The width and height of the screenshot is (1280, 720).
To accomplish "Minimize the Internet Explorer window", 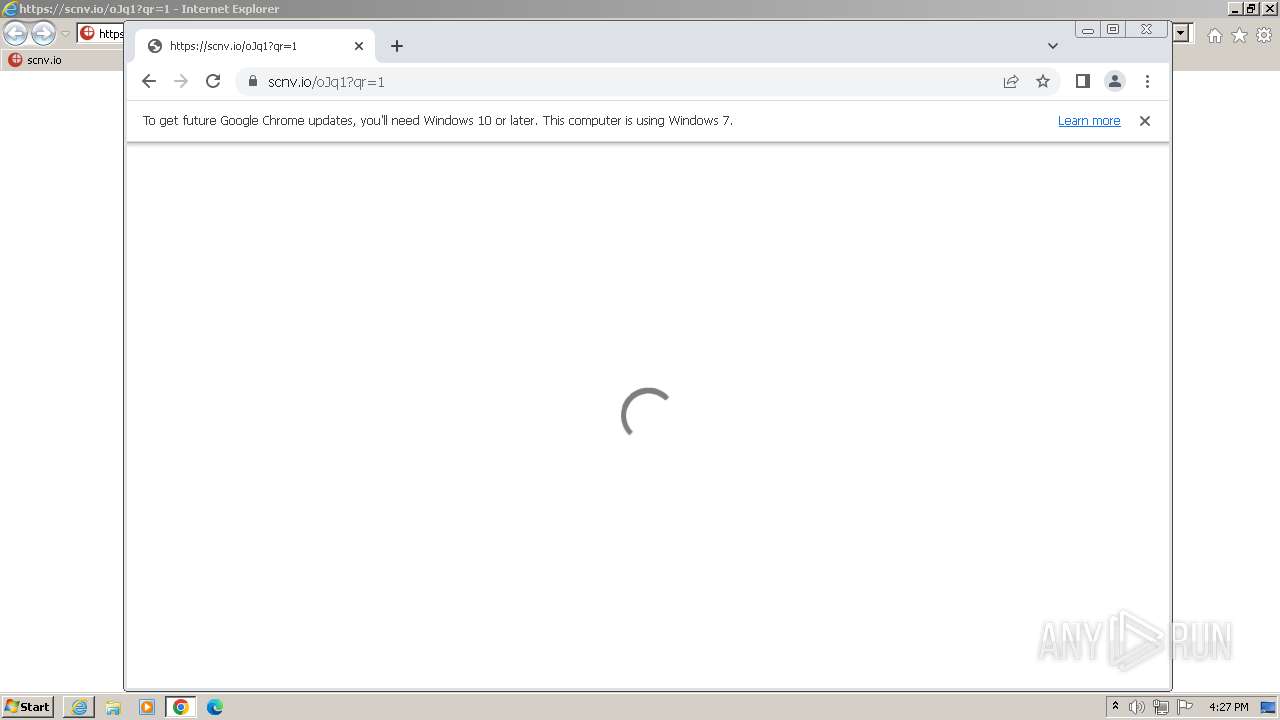I will click(x=1235, y=8).
